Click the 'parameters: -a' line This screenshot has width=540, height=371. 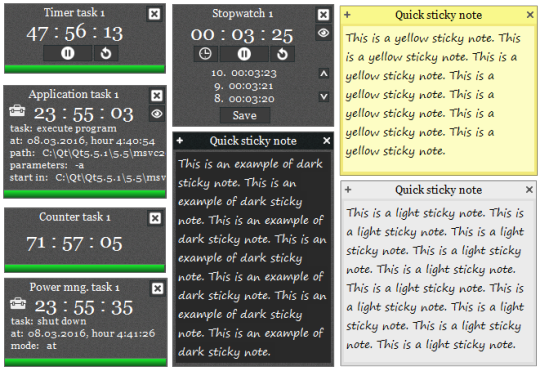click(47, 165)
